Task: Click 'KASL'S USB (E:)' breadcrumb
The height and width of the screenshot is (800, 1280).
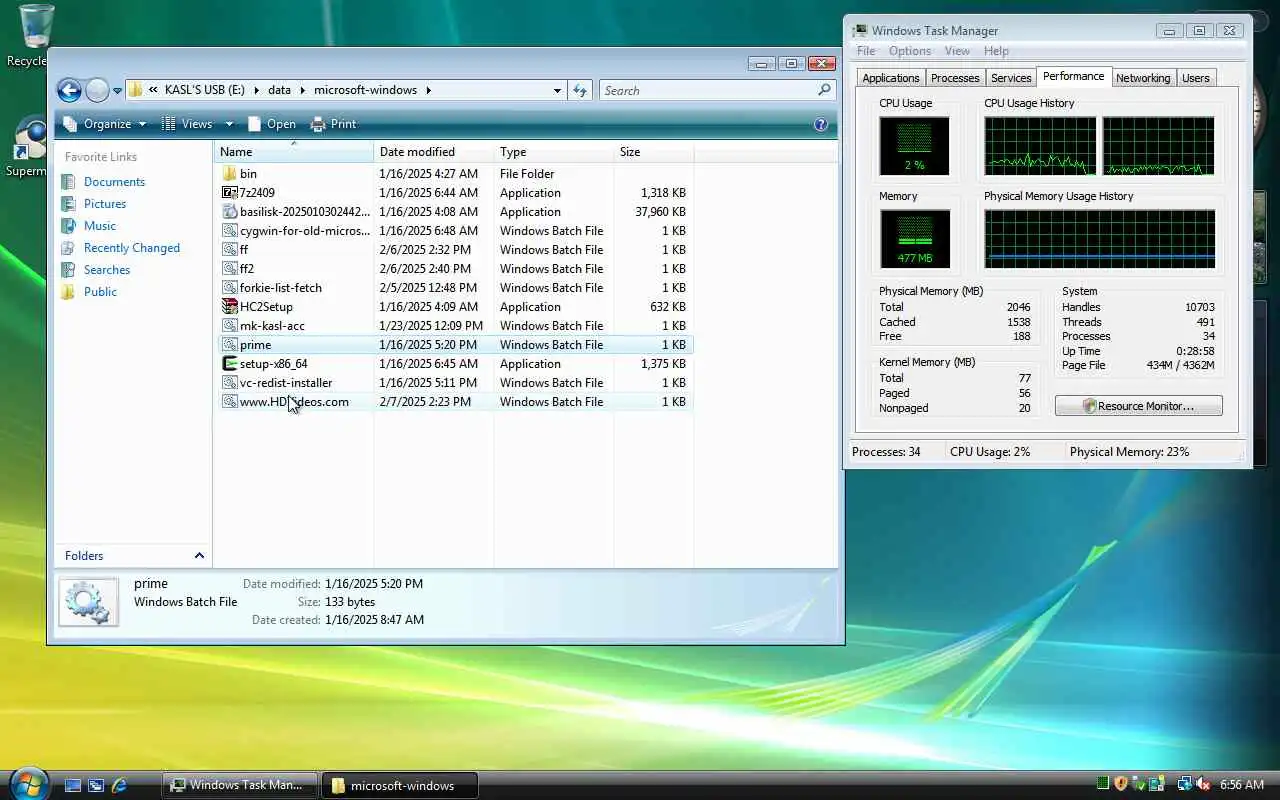Action: click(205, 90)
